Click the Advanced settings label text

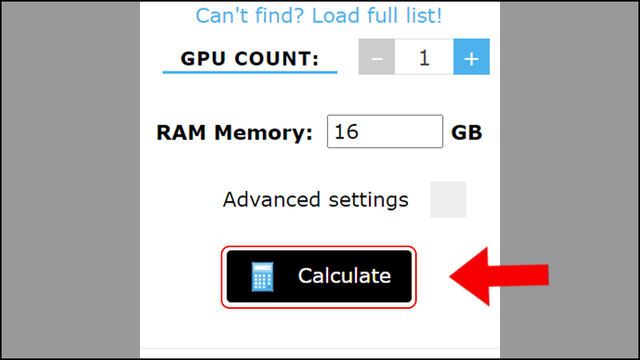pyautogui.click(x=316, y=200)
